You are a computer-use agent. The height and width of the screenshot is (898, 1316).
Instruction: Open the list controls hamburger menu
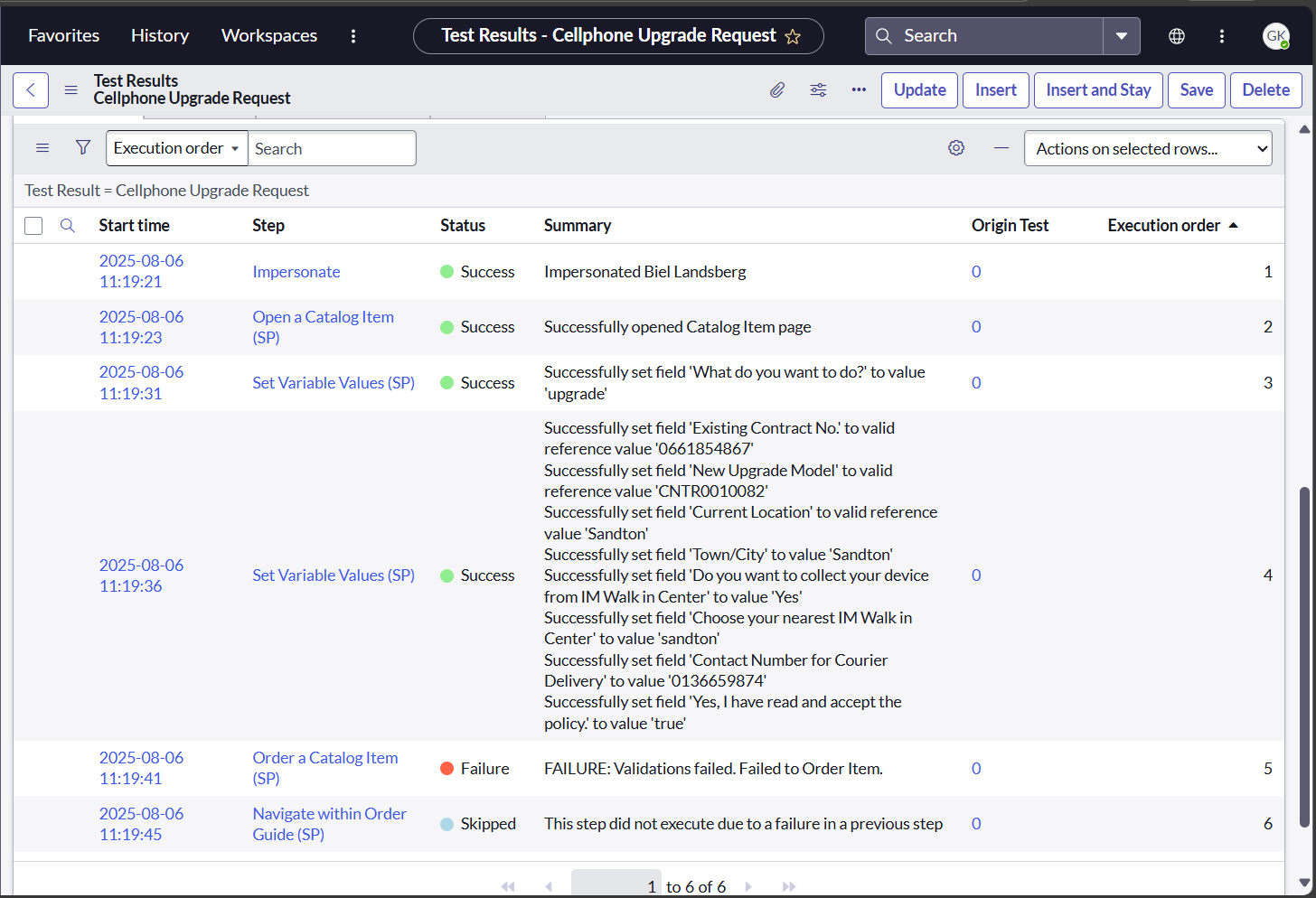click(x=42, y=148)
